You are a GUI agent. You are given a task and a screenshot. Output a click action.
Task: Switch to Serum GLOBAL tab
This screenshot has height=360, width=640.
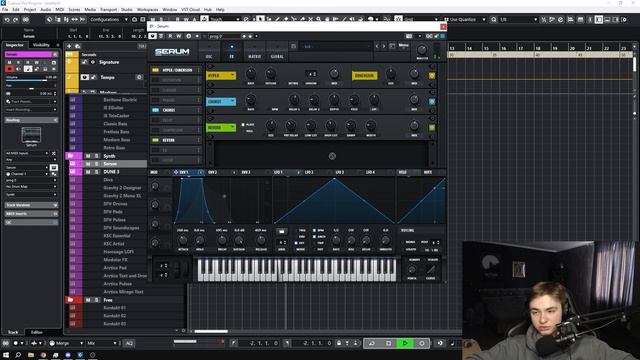(277, 52)
